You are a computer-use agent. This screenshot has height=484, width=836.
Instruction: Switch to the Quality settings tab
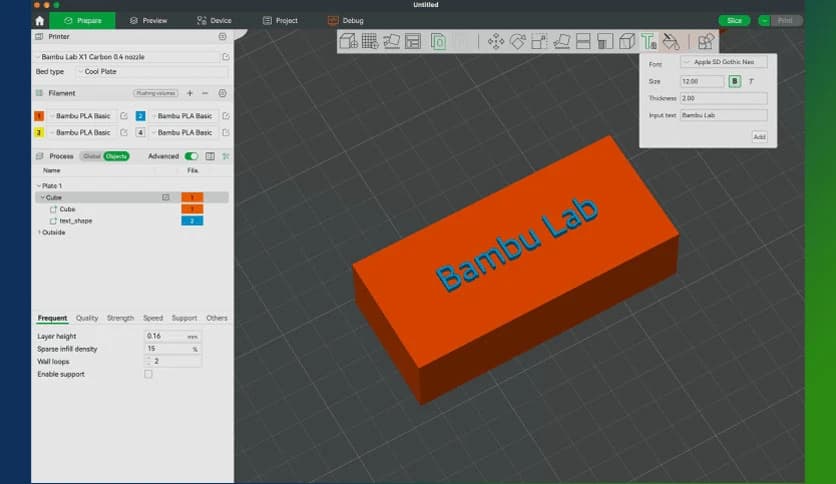[87, 318]
